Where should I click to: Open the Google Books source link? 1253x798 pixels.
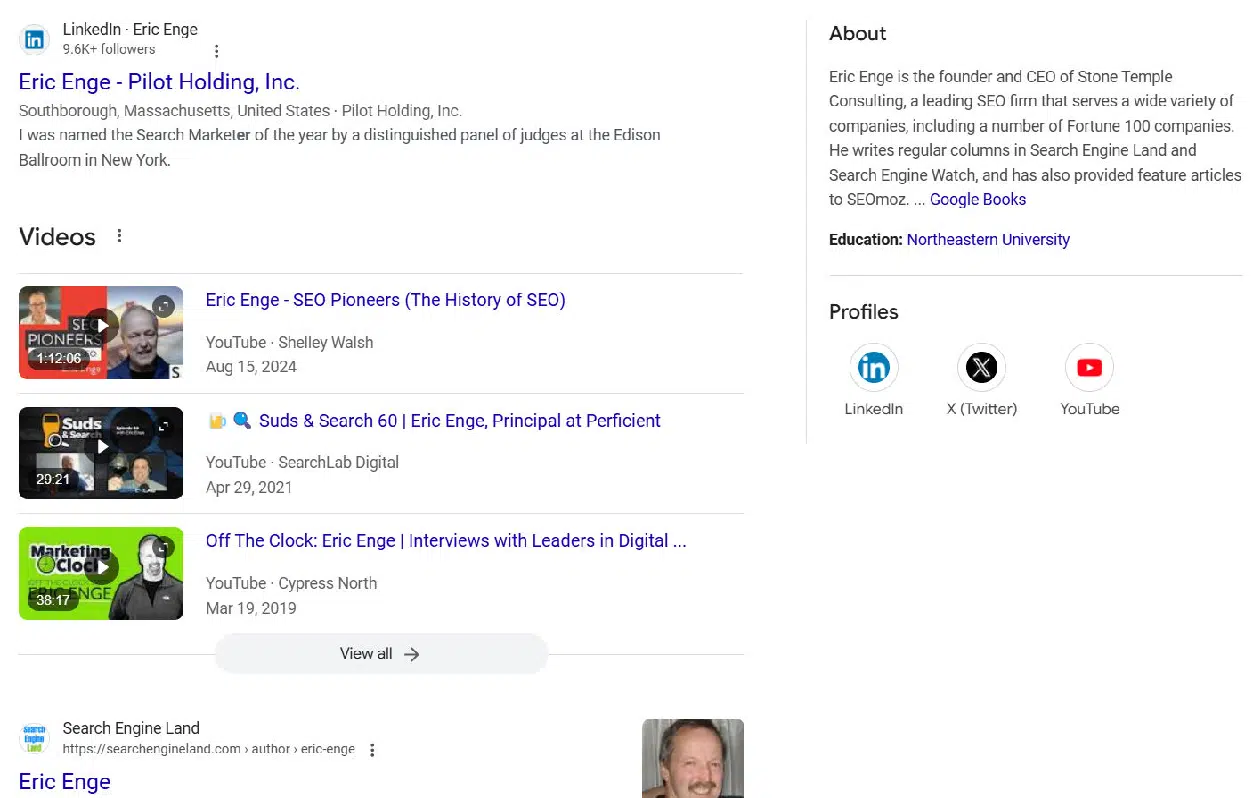pyautogui.click(x=978, y=199)
